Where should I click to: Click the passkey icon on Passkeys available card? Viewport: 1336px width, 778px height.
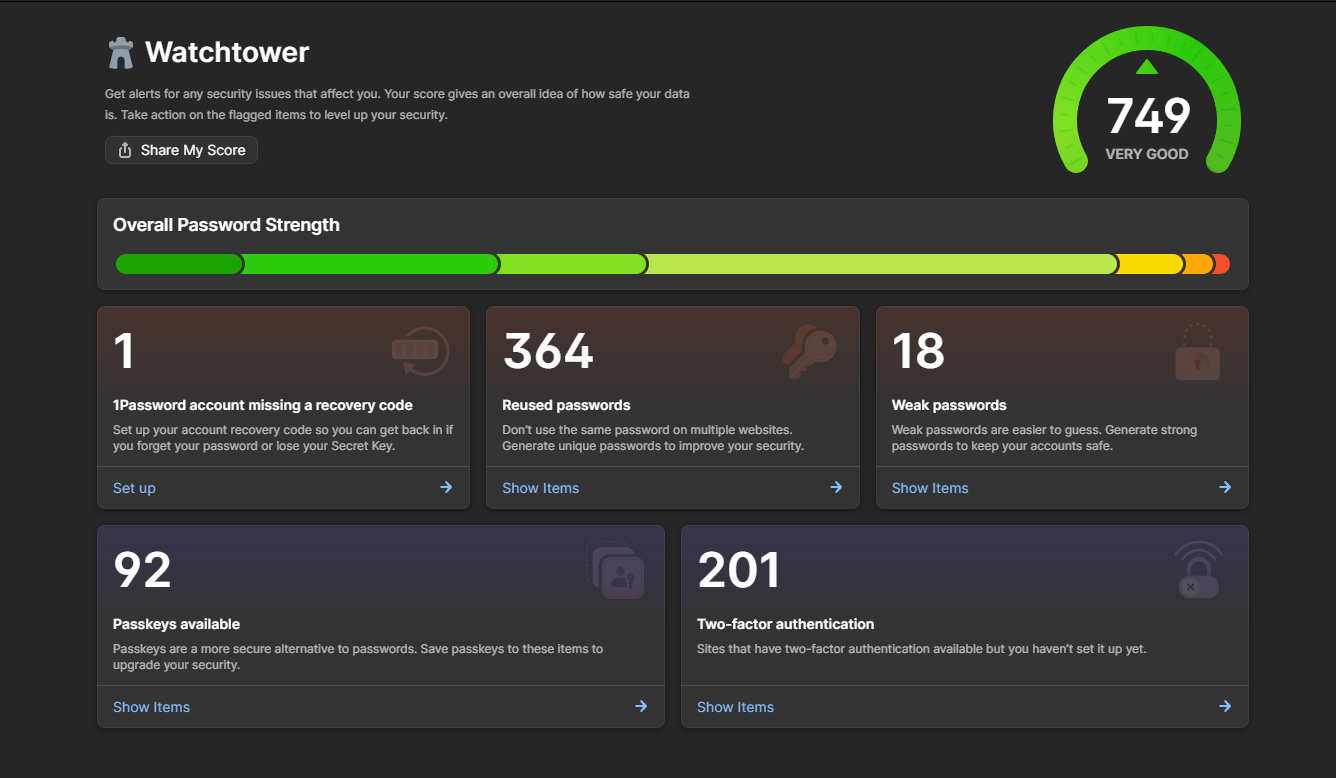[615, 570]
